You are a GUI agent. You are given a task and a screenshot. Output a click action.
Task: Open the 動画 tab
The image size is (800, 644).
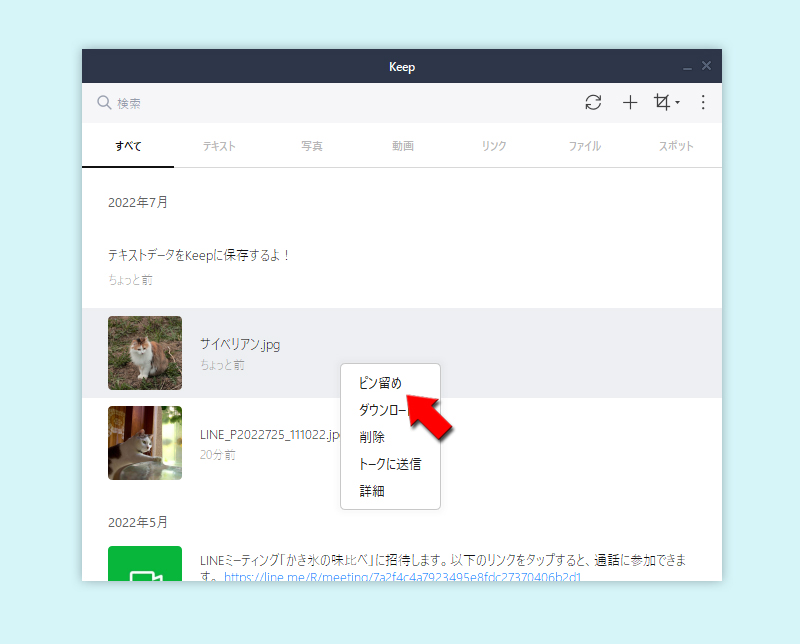pos(402,144)
